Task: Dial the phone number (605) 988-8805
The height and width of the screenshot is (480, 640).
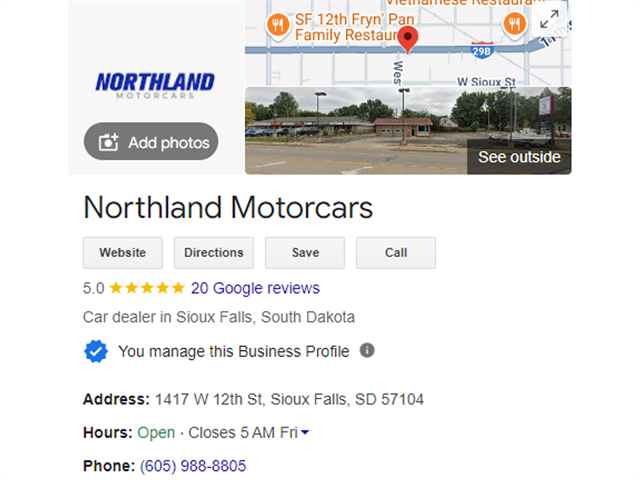Action: (193, 466)
